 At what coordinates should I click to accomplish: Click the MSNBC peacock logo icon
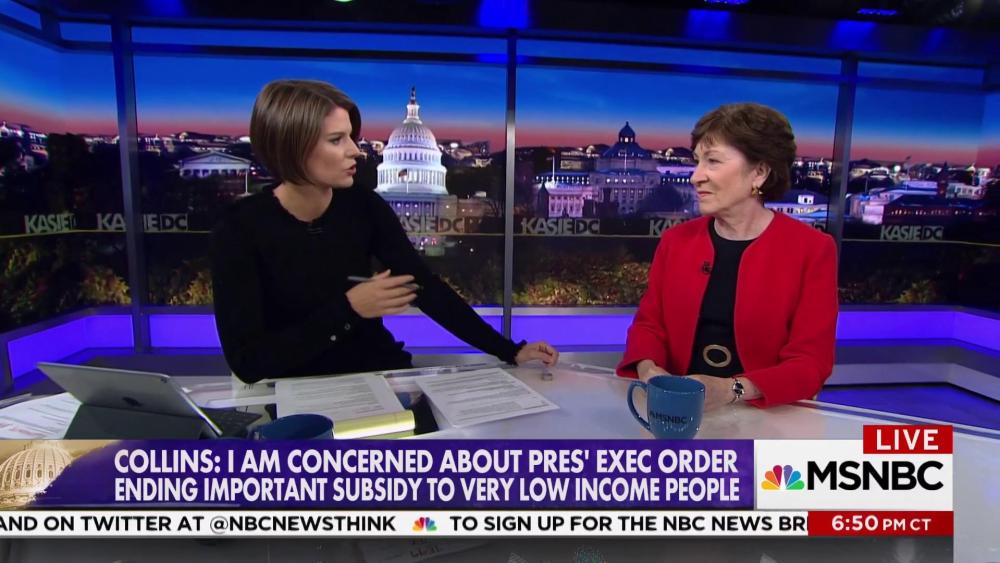tap(783, 478)
